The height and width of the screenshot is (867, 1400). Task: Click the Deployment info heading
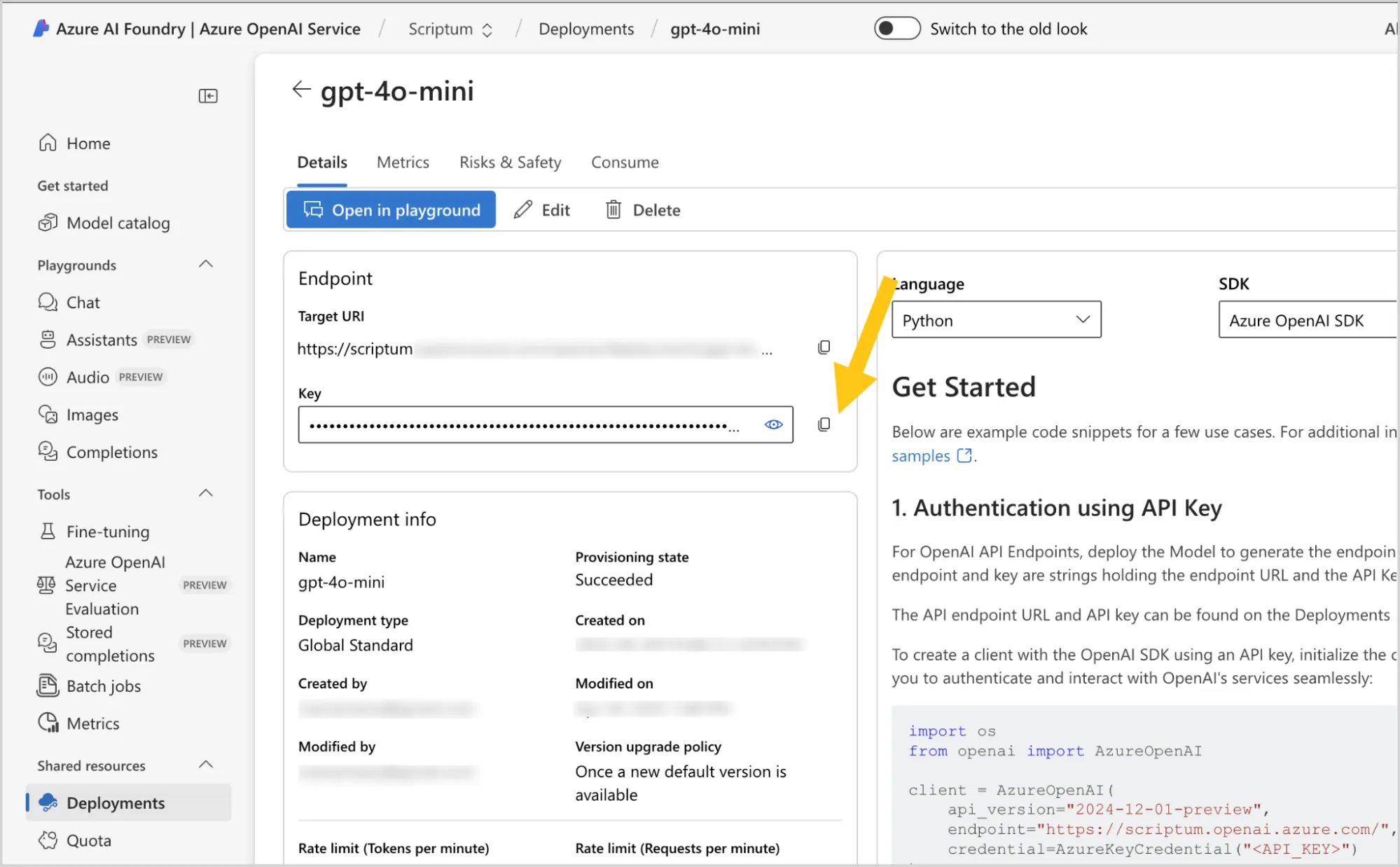[x=367, y=520]
